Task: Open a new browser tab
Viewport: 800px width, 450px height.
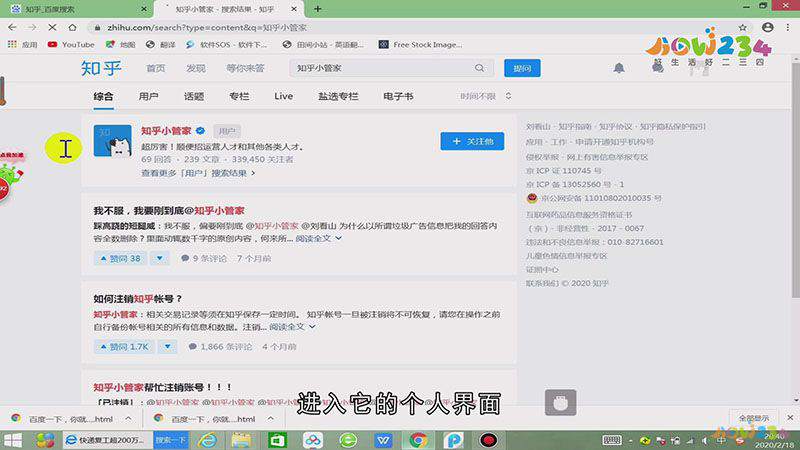Action: coord(317,9)
